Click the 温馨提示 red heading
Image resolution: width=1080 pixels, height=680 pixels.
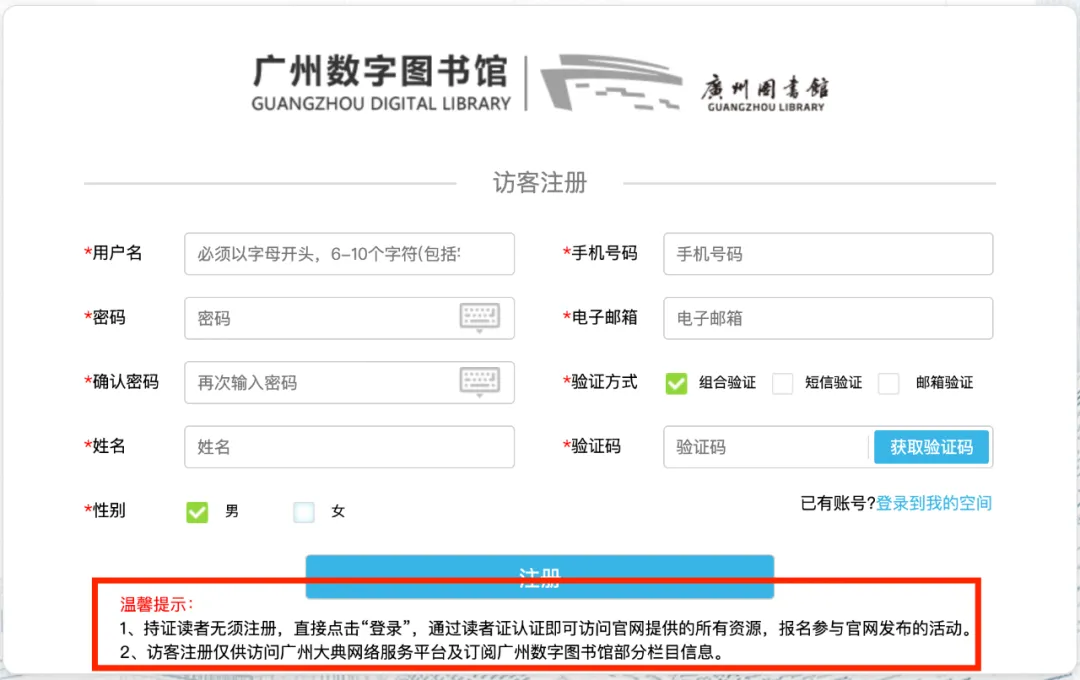(x=156, y=605)
